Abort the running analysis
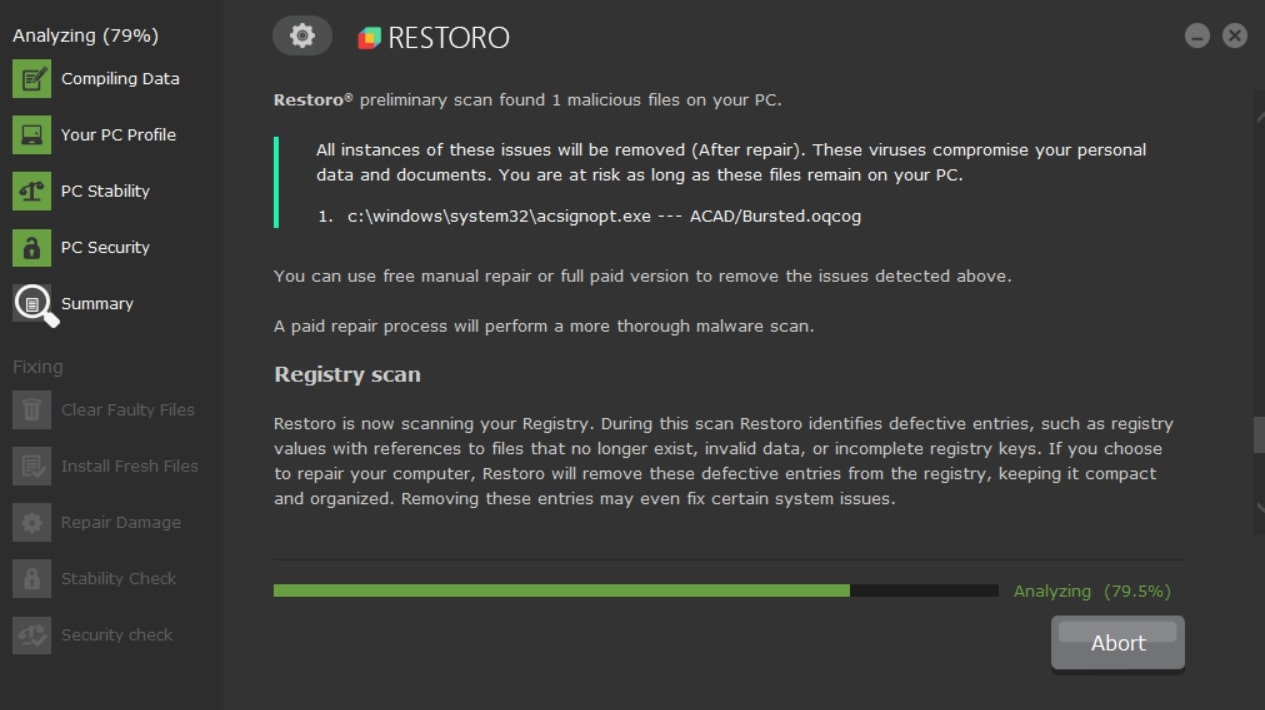Viewport: 1265px width, 710px height. coord(1118,643)
